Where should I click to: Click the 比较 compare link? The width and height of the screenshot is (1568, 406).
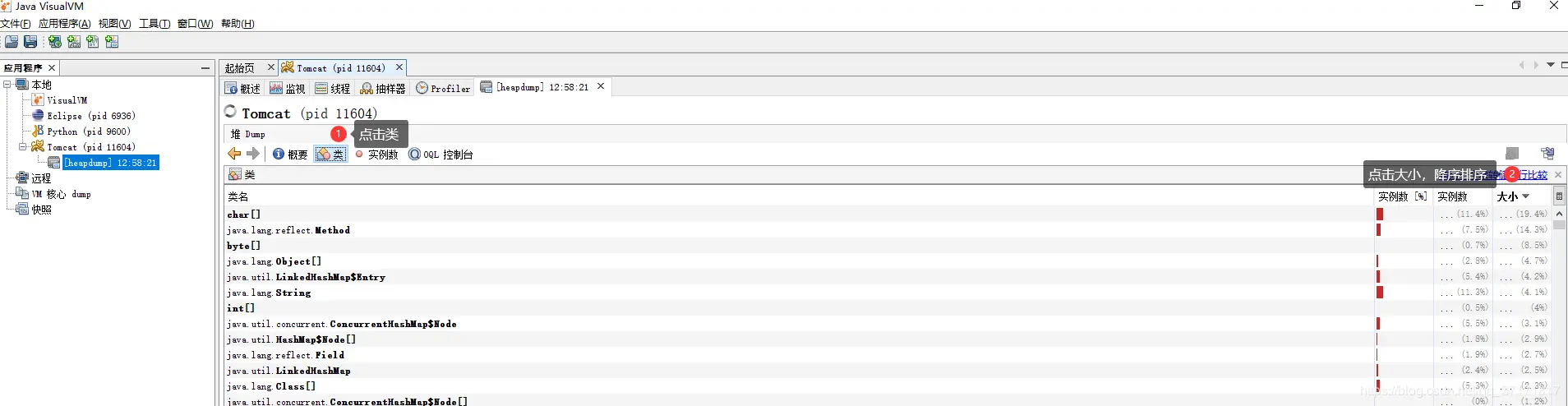1537,175
